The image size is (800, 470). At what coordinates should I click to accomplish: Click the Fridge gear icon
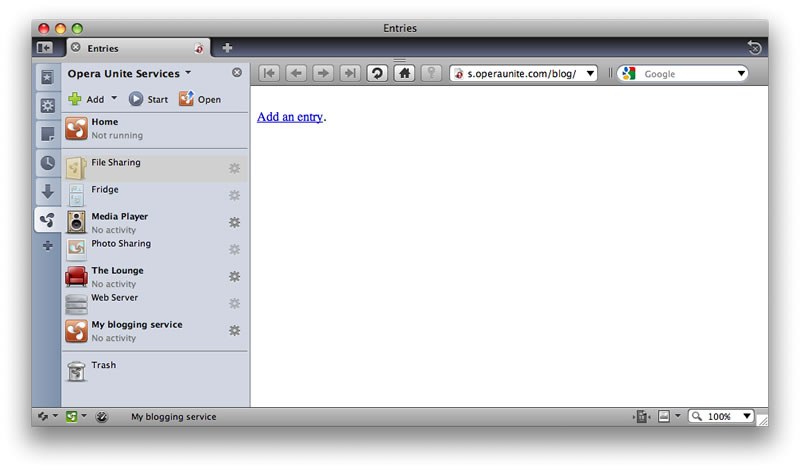pos(234,195)
